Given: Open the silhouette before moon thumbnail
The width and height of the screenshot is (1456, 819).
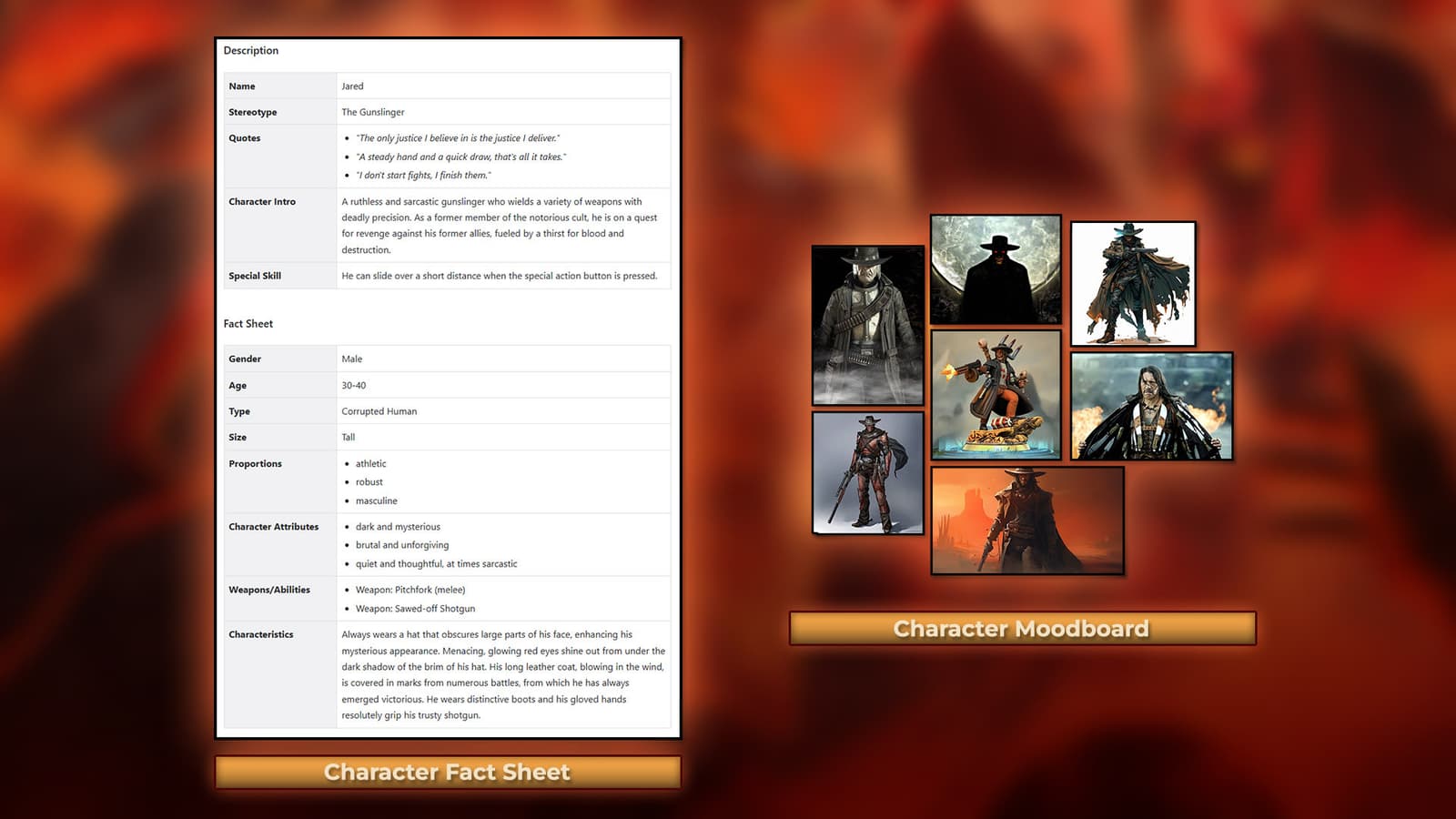Looking at the screenshot, I should click(x=996, y=269).
